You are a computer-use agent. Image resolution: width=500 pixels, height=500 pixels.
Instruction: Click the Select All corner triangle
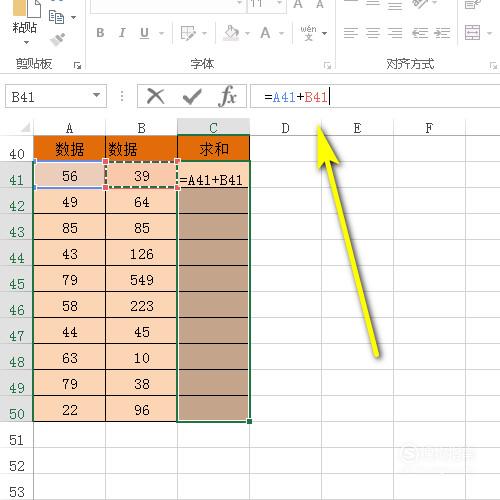25,127
